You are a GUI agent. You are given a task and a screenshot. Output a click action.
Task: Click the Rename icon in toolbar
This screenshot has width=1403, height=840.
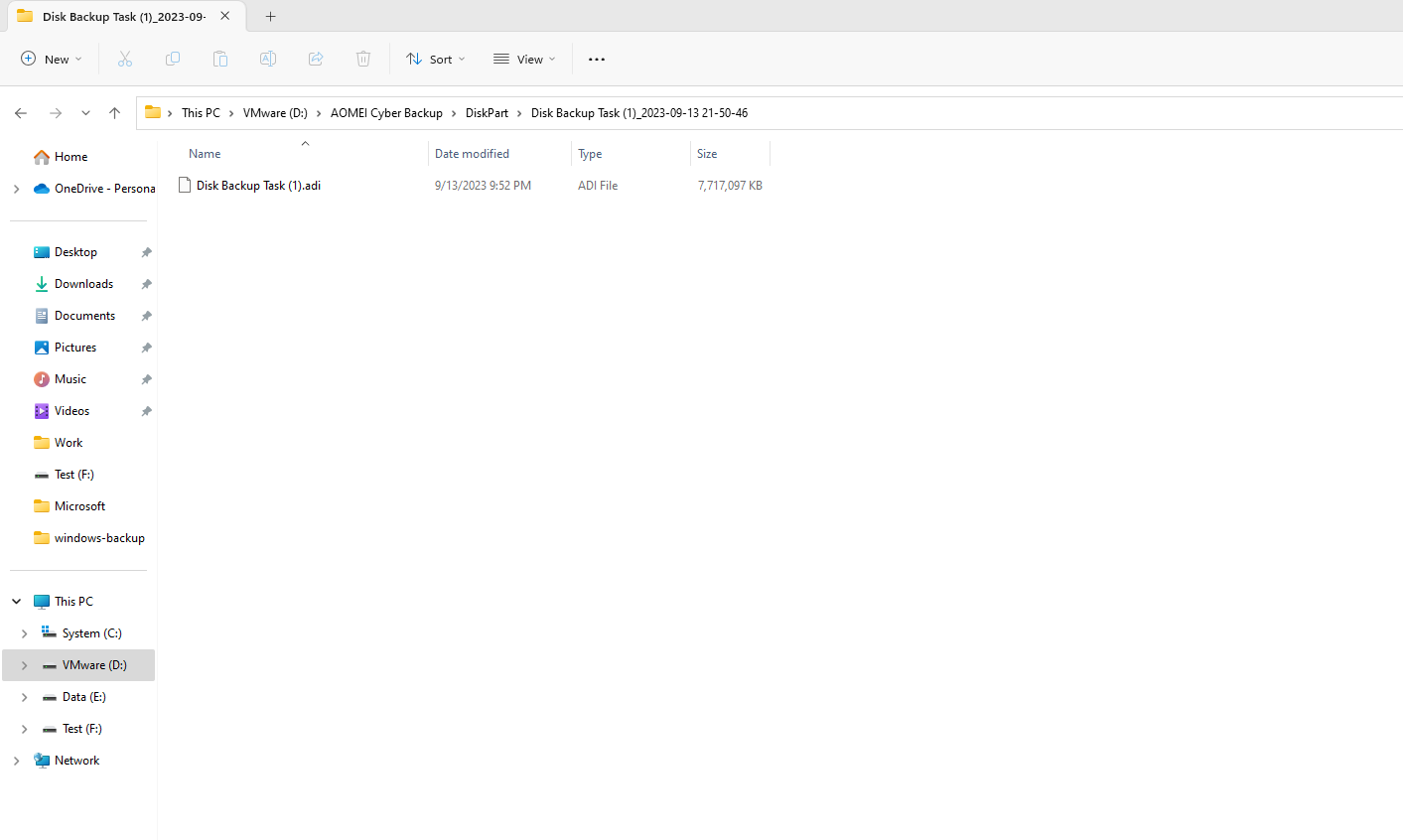[x=268, y=59]
